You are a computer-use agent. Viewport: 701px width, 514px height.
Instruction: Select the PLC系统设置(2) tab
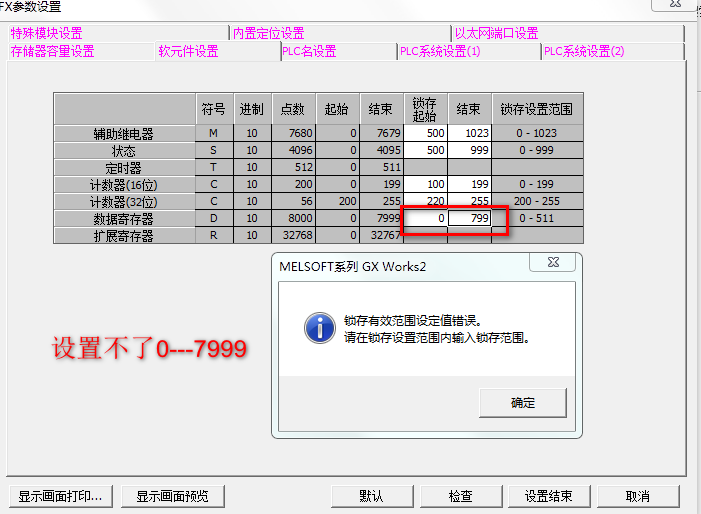(584, 51)
